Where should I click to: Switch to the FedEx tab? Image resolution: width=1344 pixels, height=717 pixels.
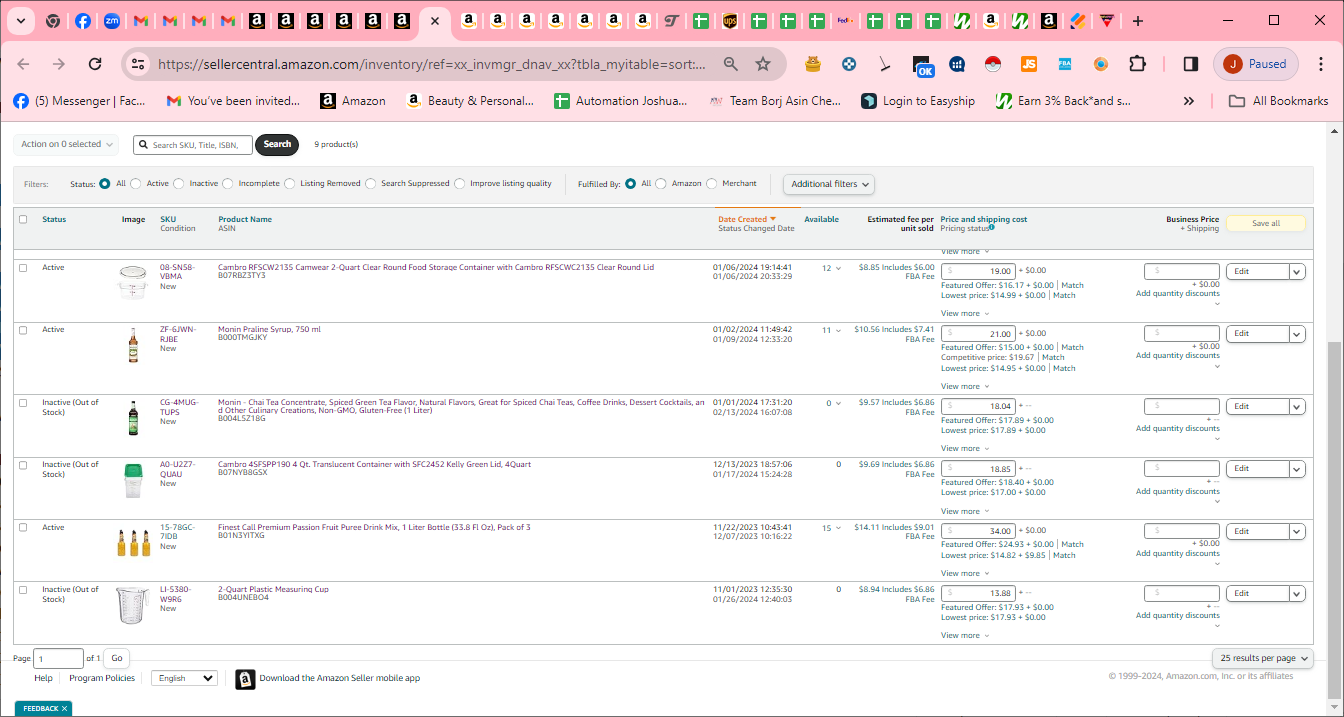(846, 20)
